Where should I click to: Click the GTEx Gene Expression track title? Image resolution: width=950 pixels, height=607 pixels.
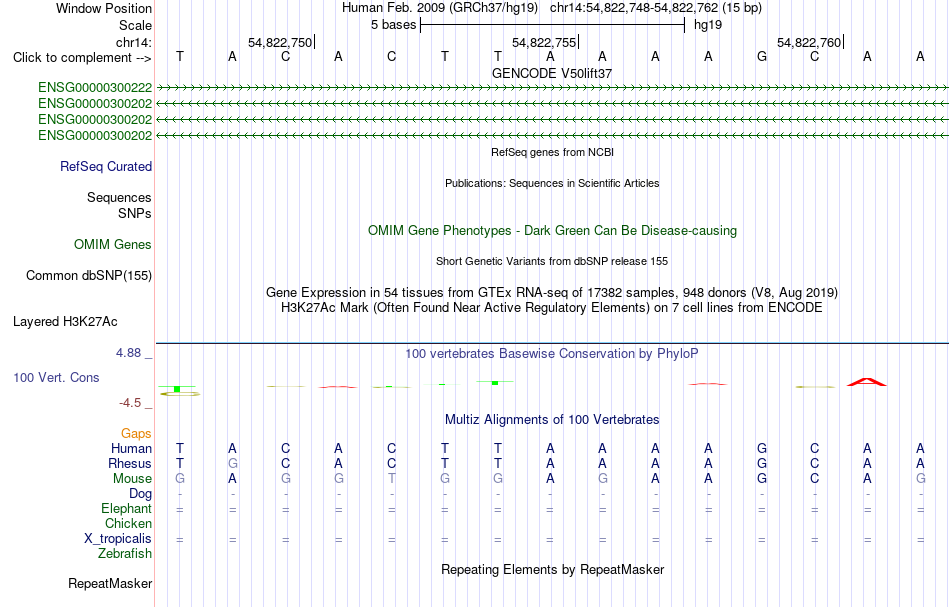tap(552, 293)
